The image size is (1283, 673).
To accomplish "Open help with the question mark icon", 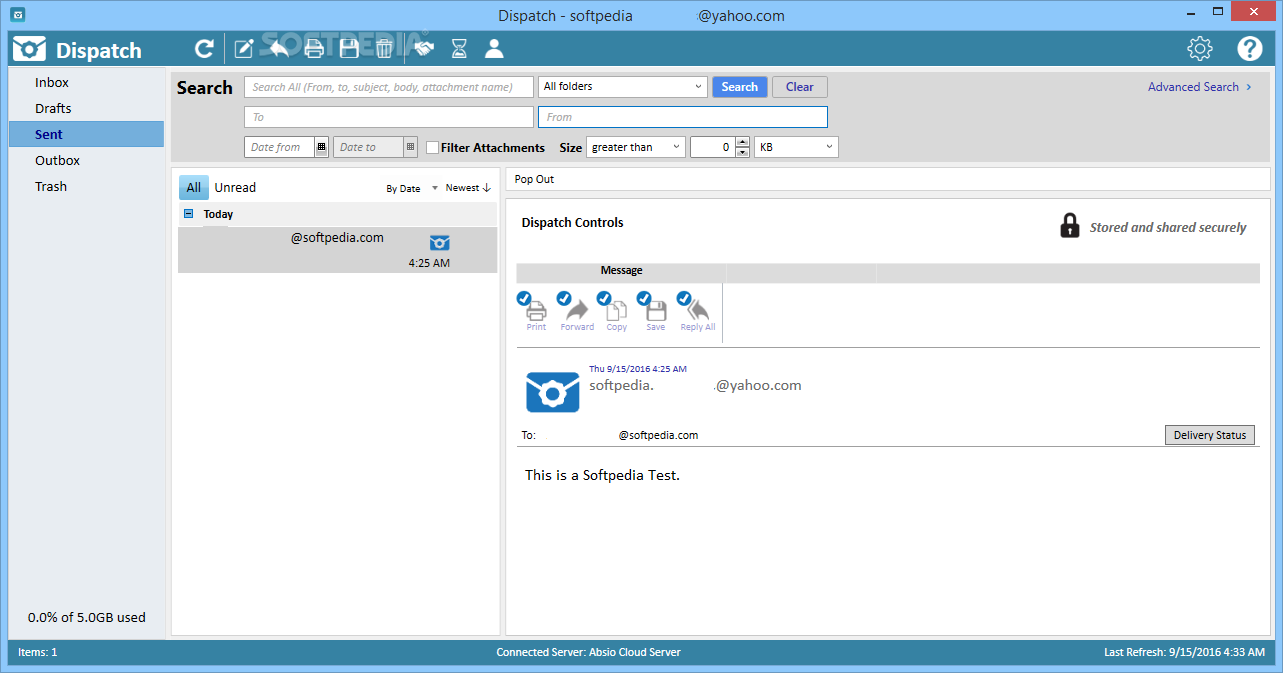I will pos(1250,48).
